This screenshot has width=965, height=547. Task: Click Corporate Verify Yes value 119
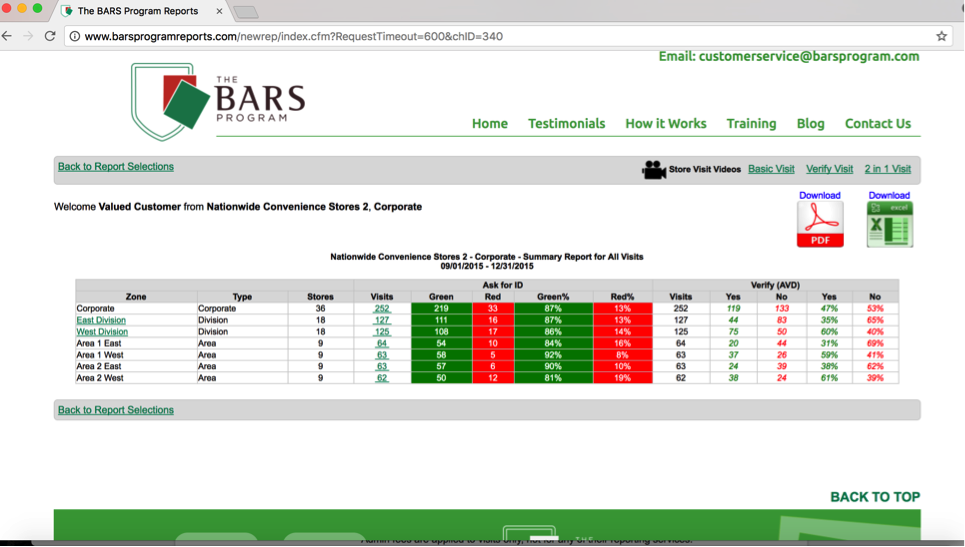click(x=733, y=308)
